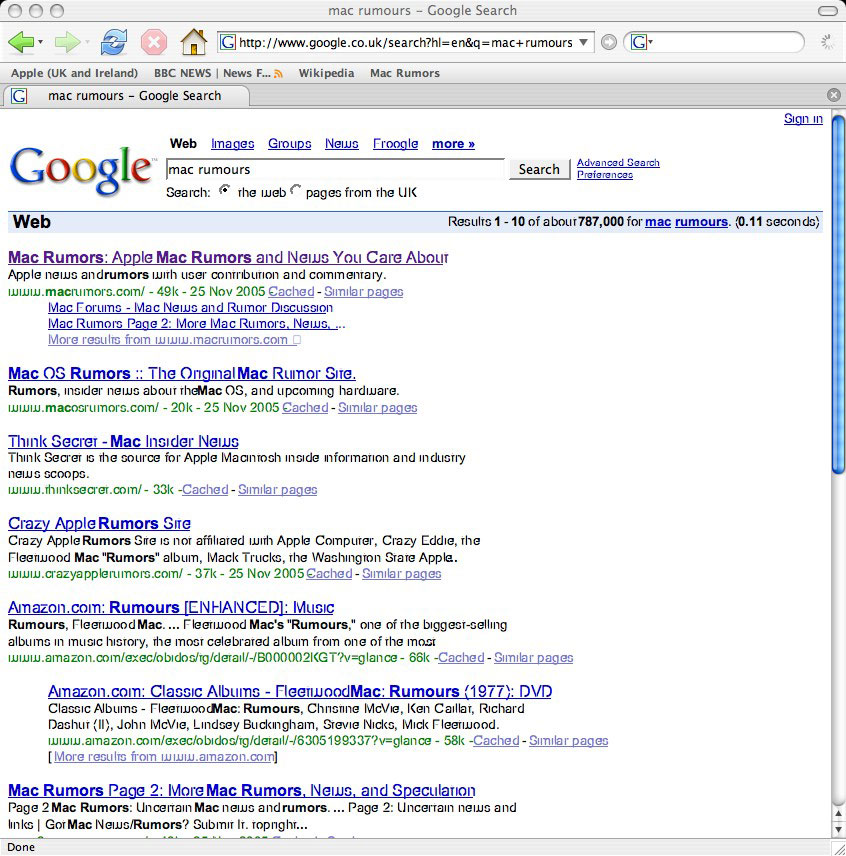Select 'pages from the UK' radio
Image resolution: width=846 pixels, height=856 pixels.
click(x=295, y=191)
